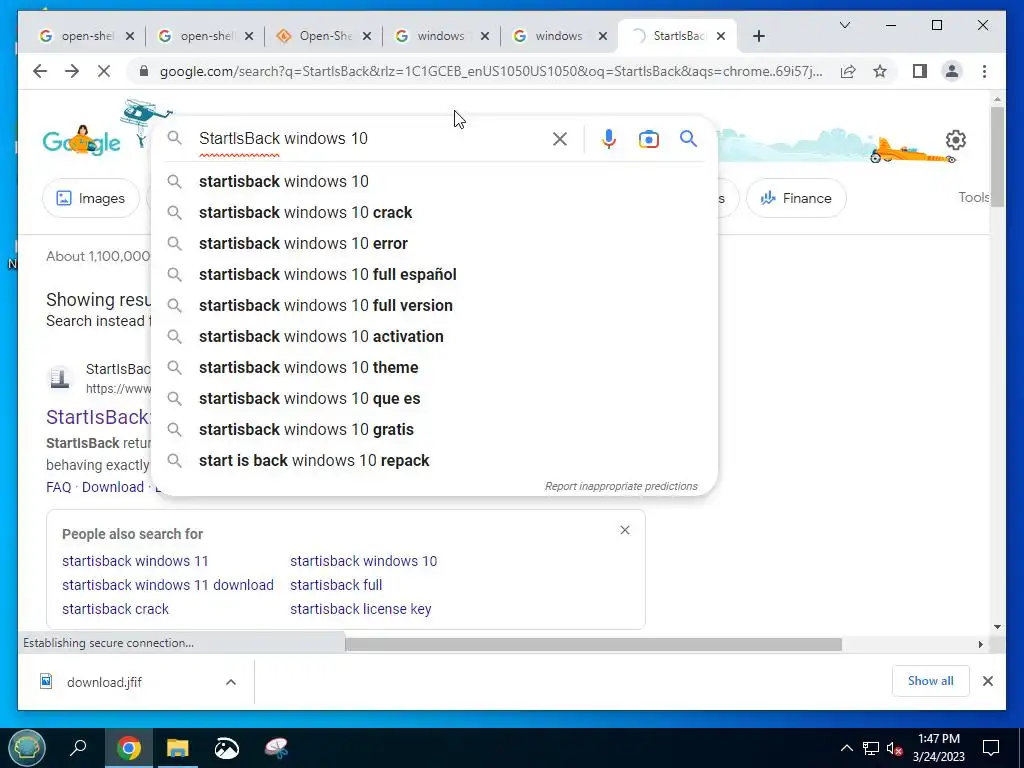
Task: Click the horizontal scrollbar right arrow
Action: point(980,645)
